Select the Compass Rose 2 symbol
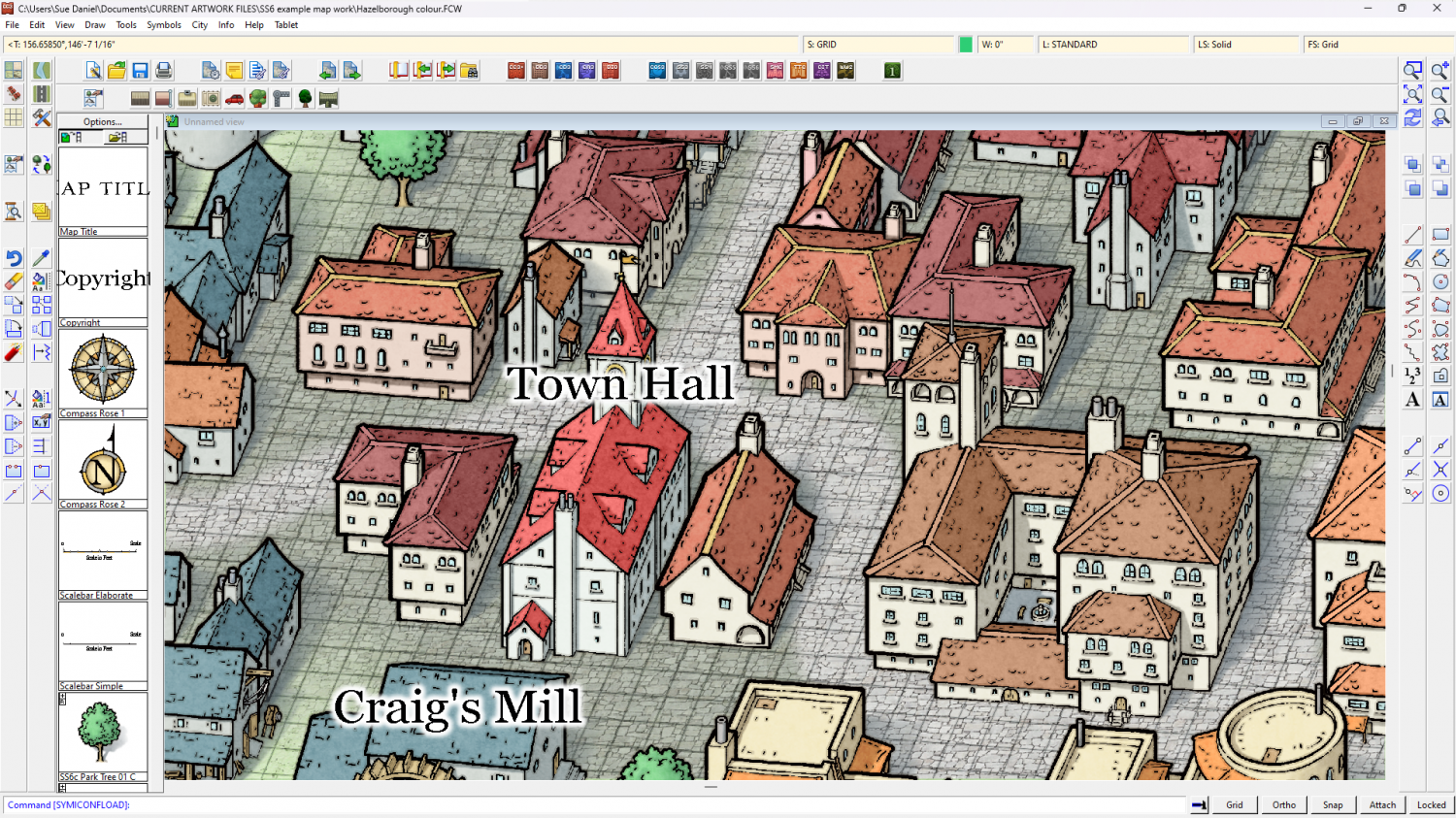1456x818 pixels. pos(103,464)
